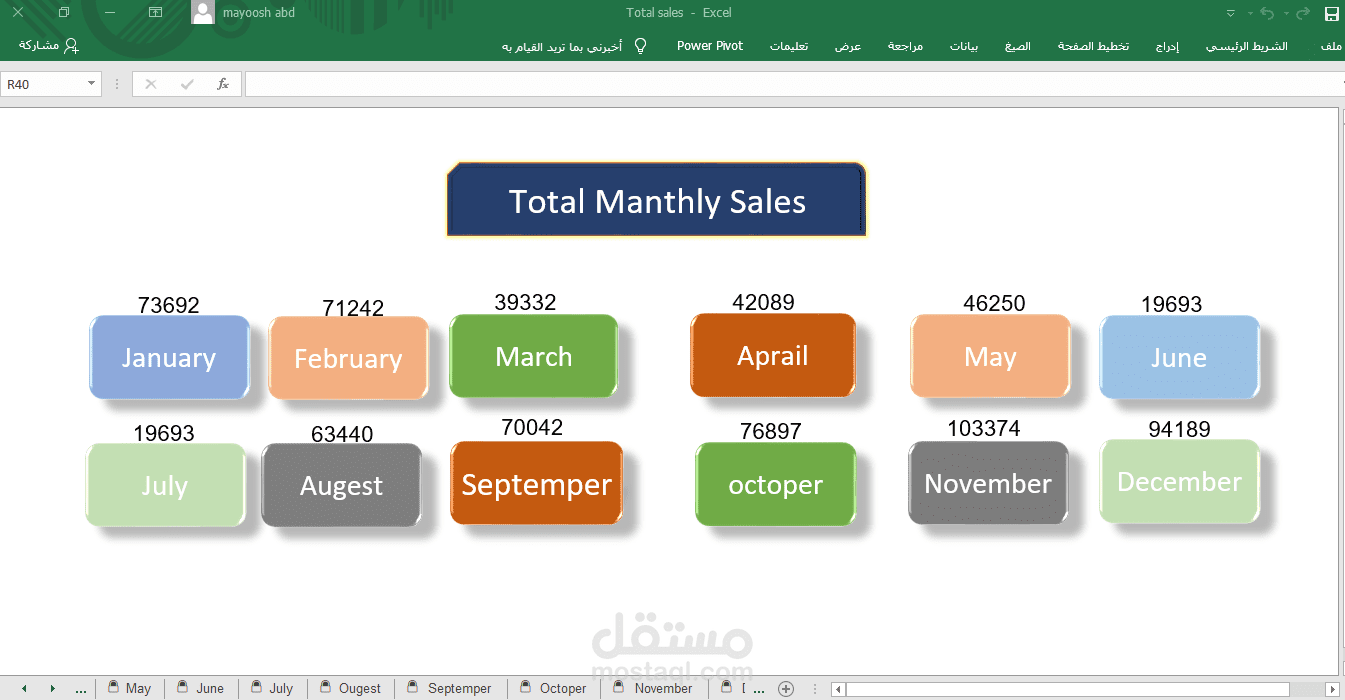
Task: Switch to the Septemper sheet tab
Action: click(450, 688)
